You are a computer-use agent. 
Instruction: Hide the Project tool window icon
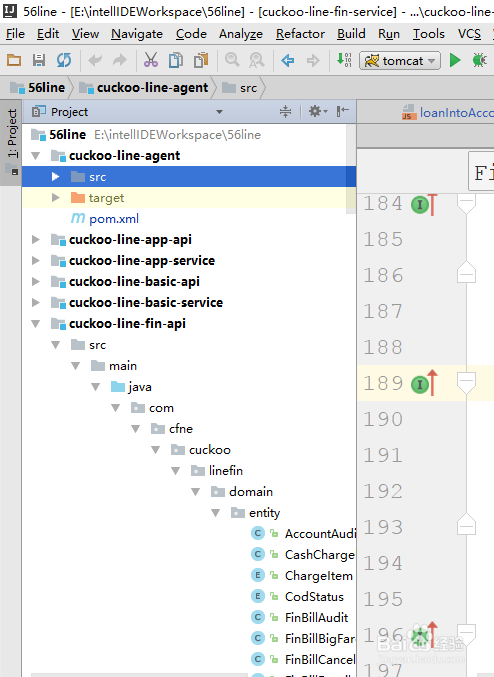pyautogui.click(x=343, y=112)
